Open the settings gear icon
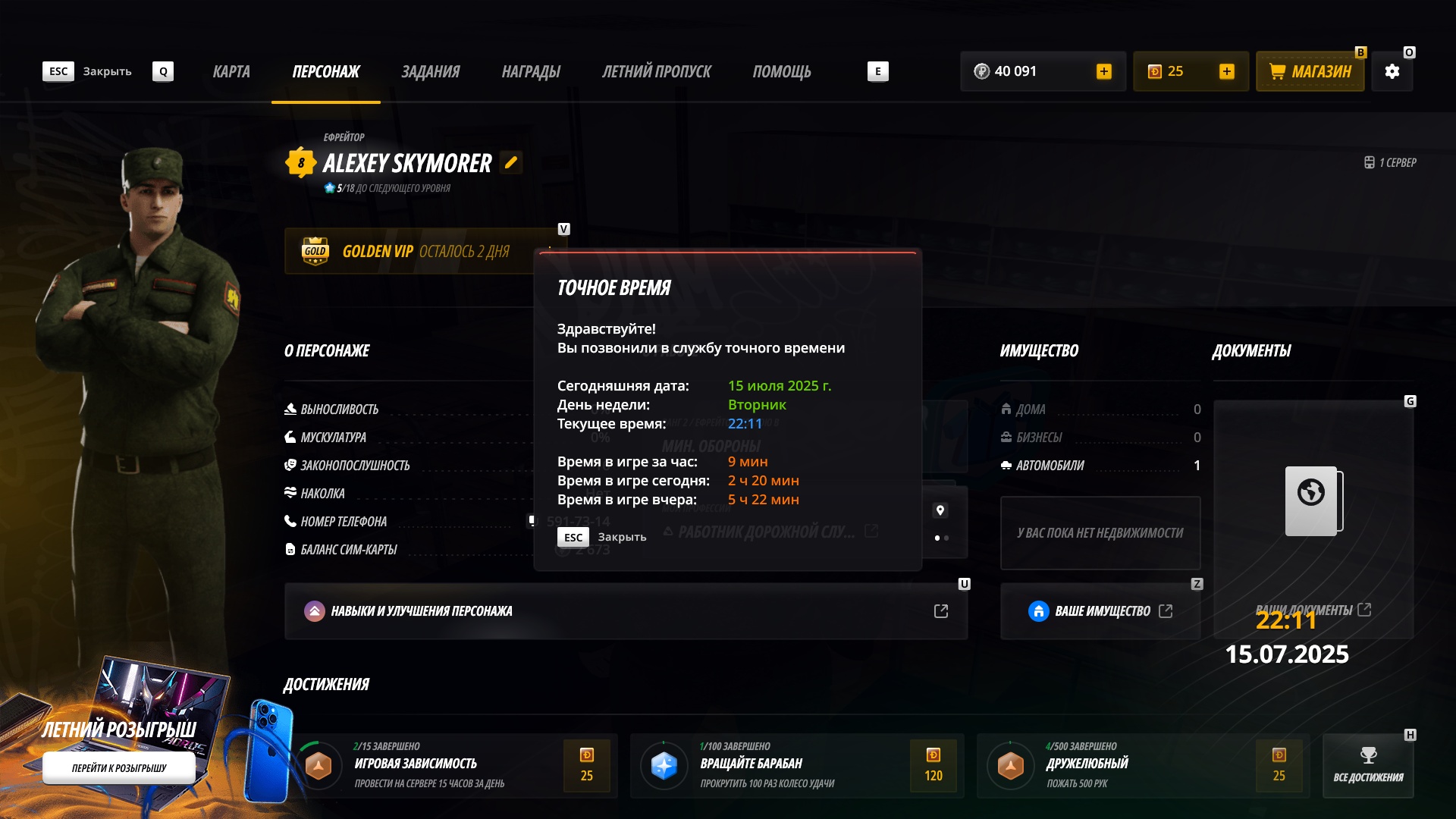1456x819 pixels. [x=1392, y=71]
